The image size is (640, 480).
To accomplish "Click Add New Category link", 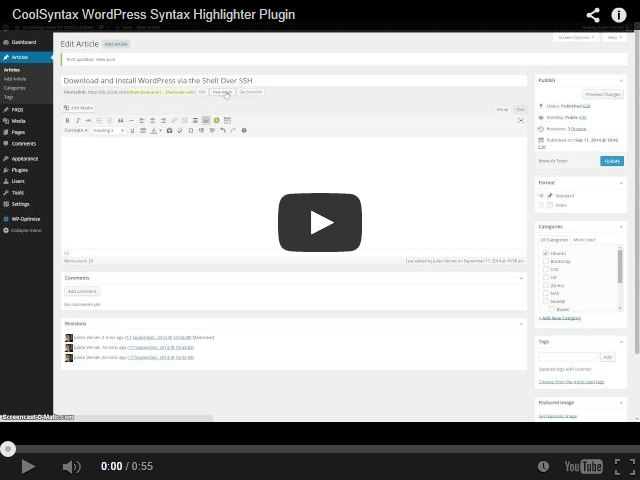I will 560,318.
